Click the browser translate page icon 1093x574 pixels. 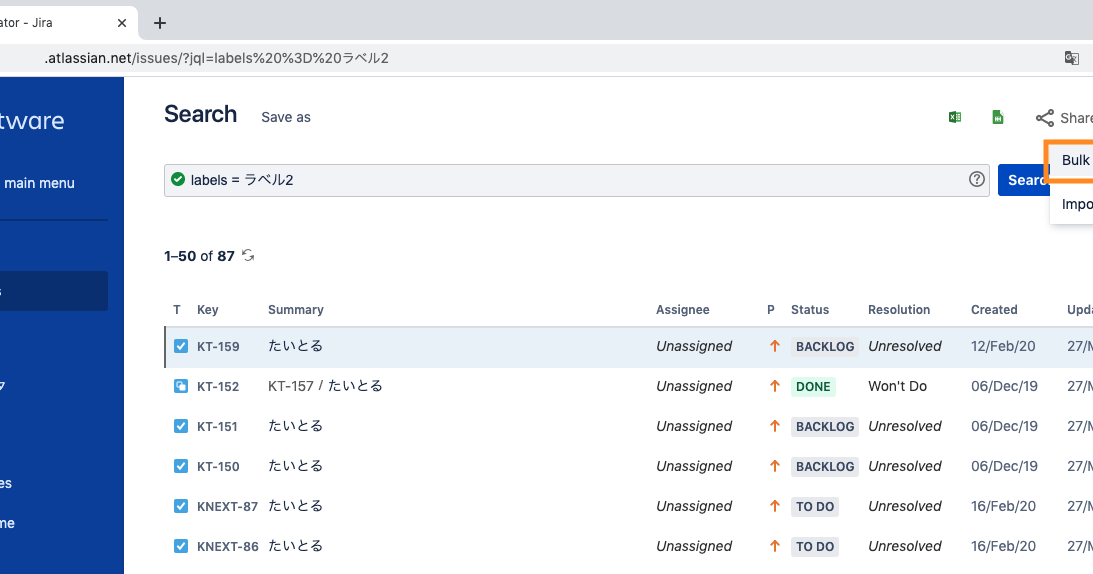coord(1071,58)
